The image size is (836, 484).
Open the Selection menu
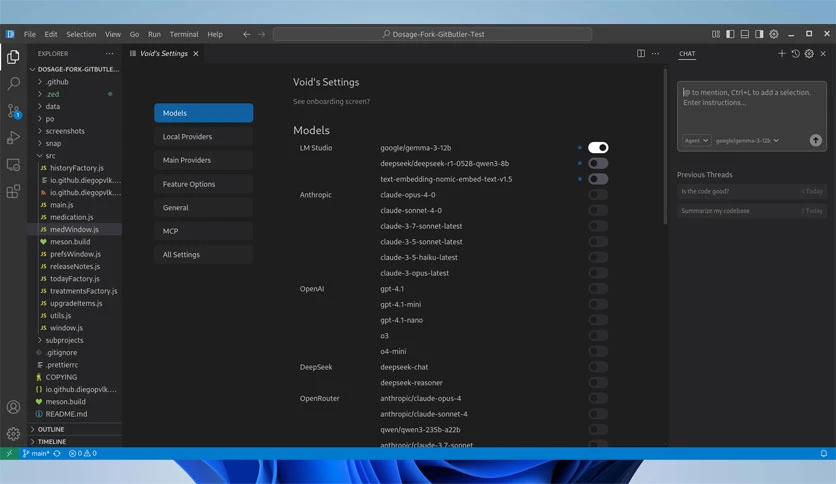pos(81,34)
